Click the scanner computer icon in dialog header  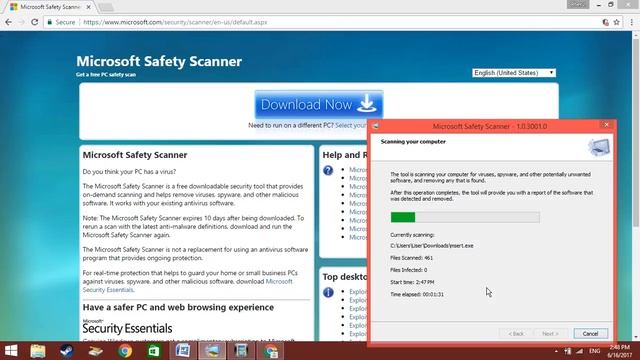pos(599,147)
